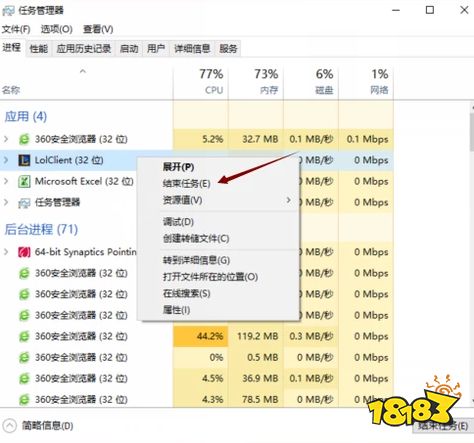The height and width of the screenshot is (443, 474).
Task: Open 属性(I) from the context menu
Action: (176, 310)
